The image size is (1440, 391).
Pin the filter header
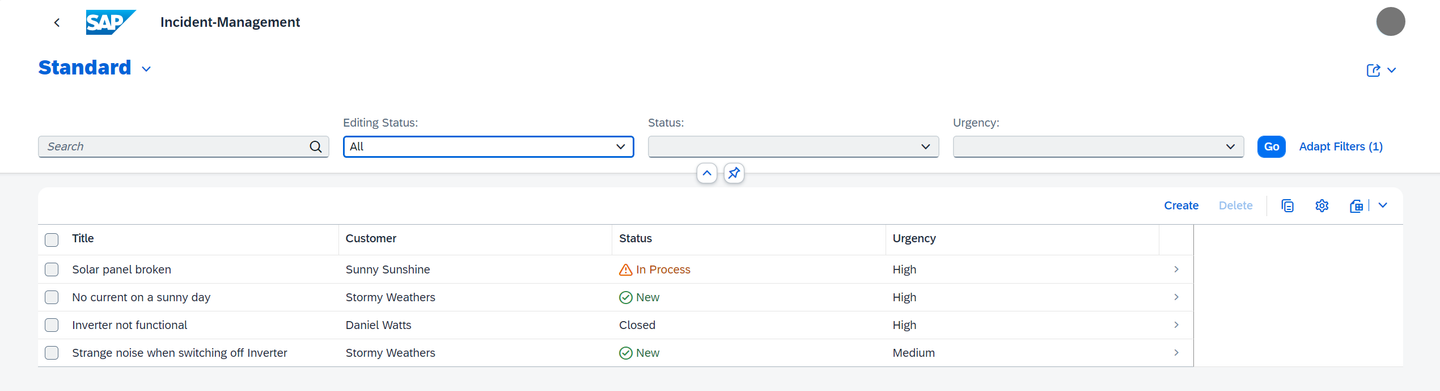pos(734,173)
